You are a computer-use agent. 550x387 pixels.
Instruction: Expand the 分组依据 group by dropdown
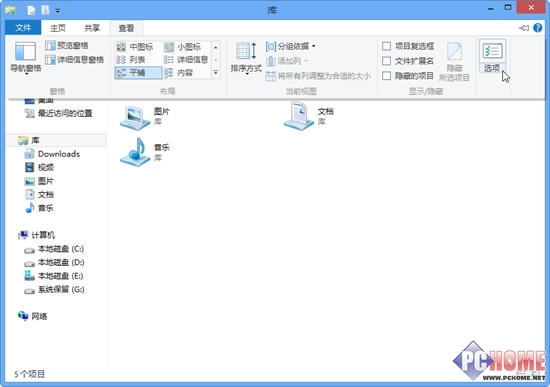click(x=291, y=46)
